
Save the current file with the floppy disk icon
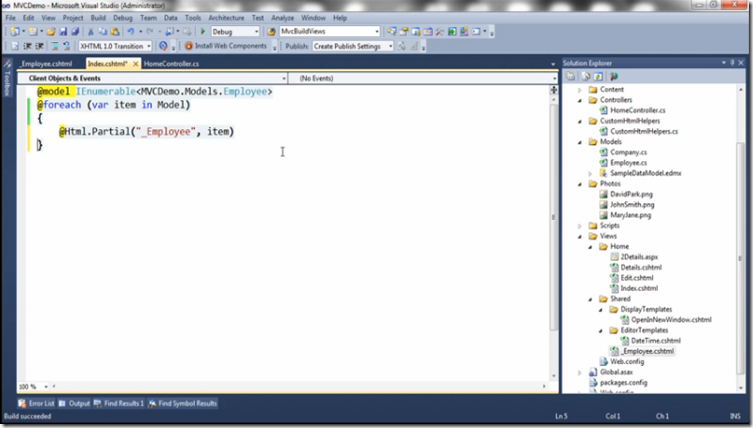pyautogui.click(x=63, y=32)
